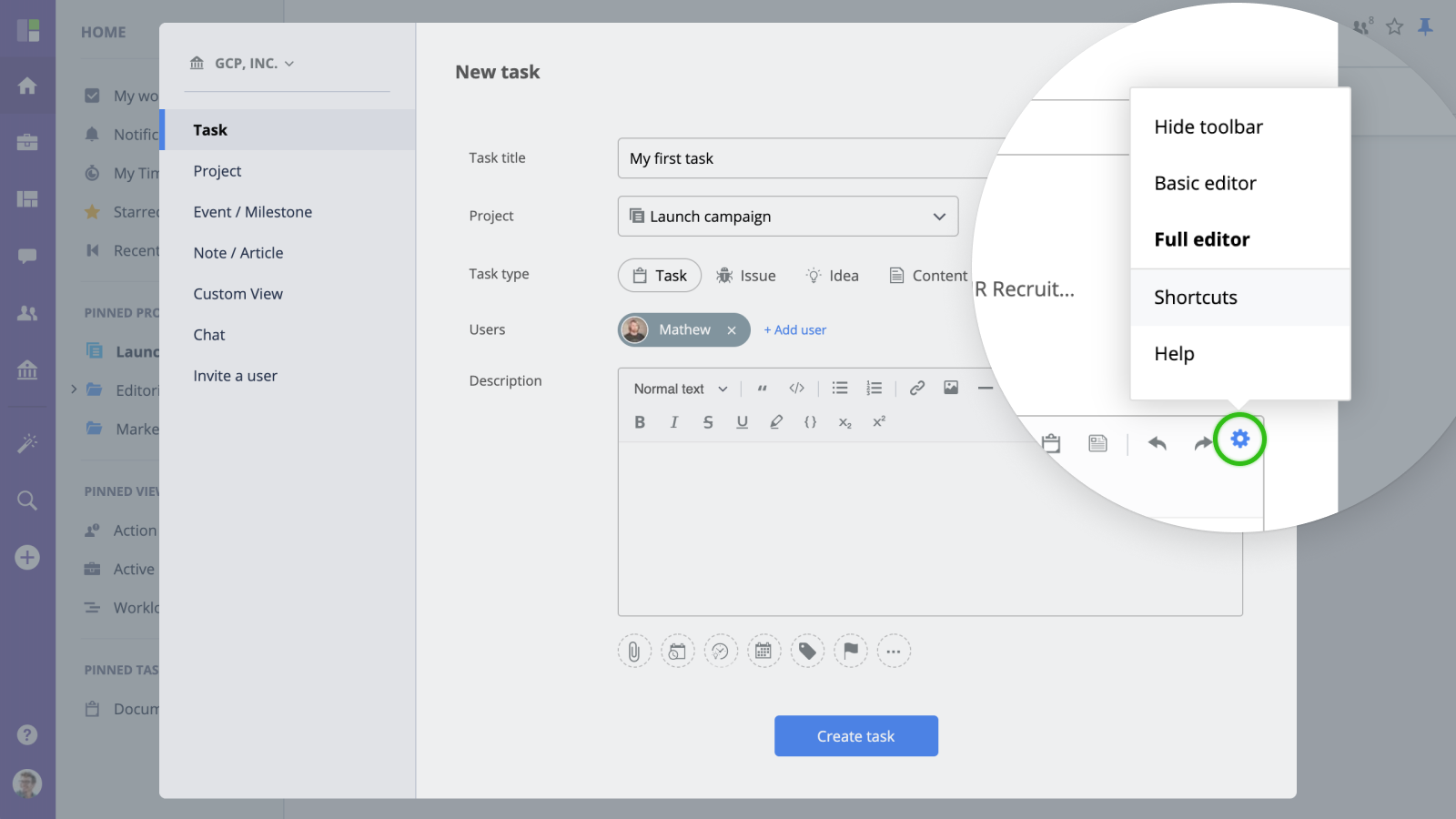This screenshot has height=819, width=1456.
Task: Choose the Content task type
Action: click(928, 276)
